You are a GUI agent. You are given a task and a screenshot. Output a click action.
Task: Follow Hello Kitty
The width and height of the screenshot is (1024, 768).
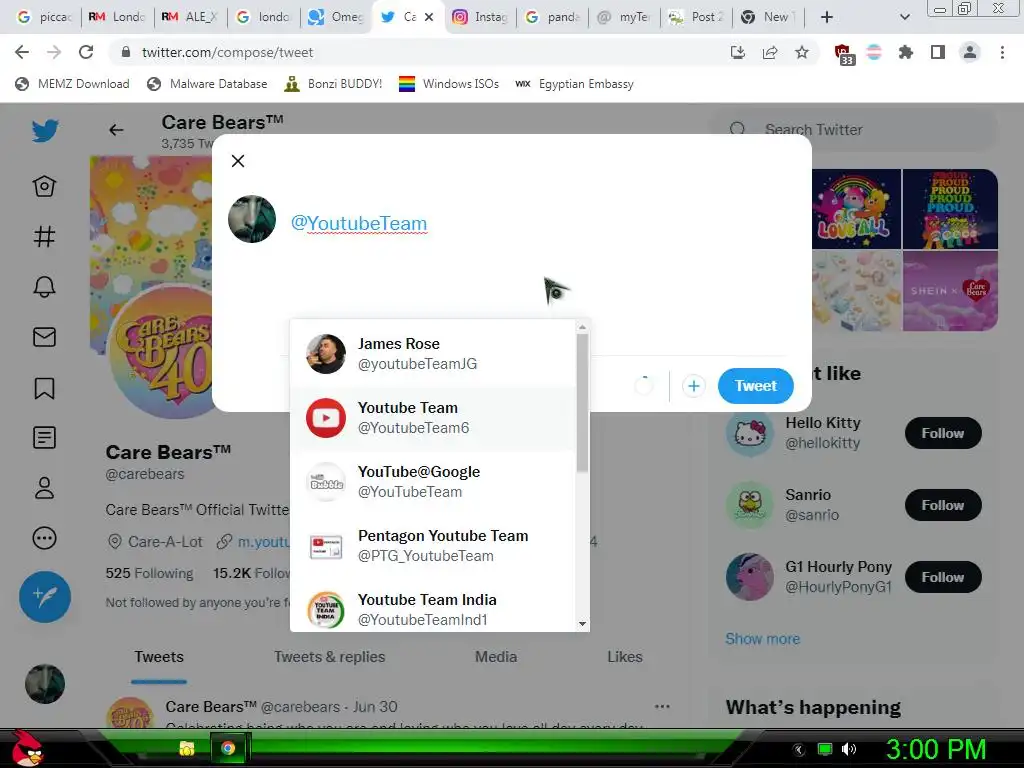coord(942,433)
